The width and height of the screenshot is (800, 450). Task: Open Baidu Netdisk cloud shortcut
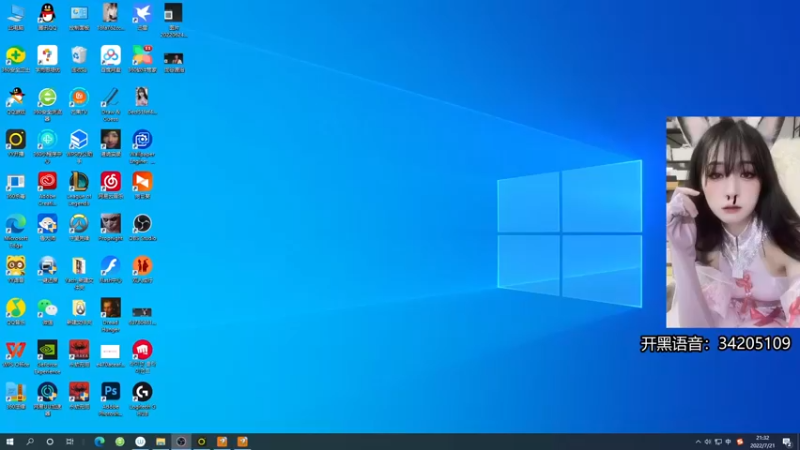pyautogui.click(x=111, y=59)
